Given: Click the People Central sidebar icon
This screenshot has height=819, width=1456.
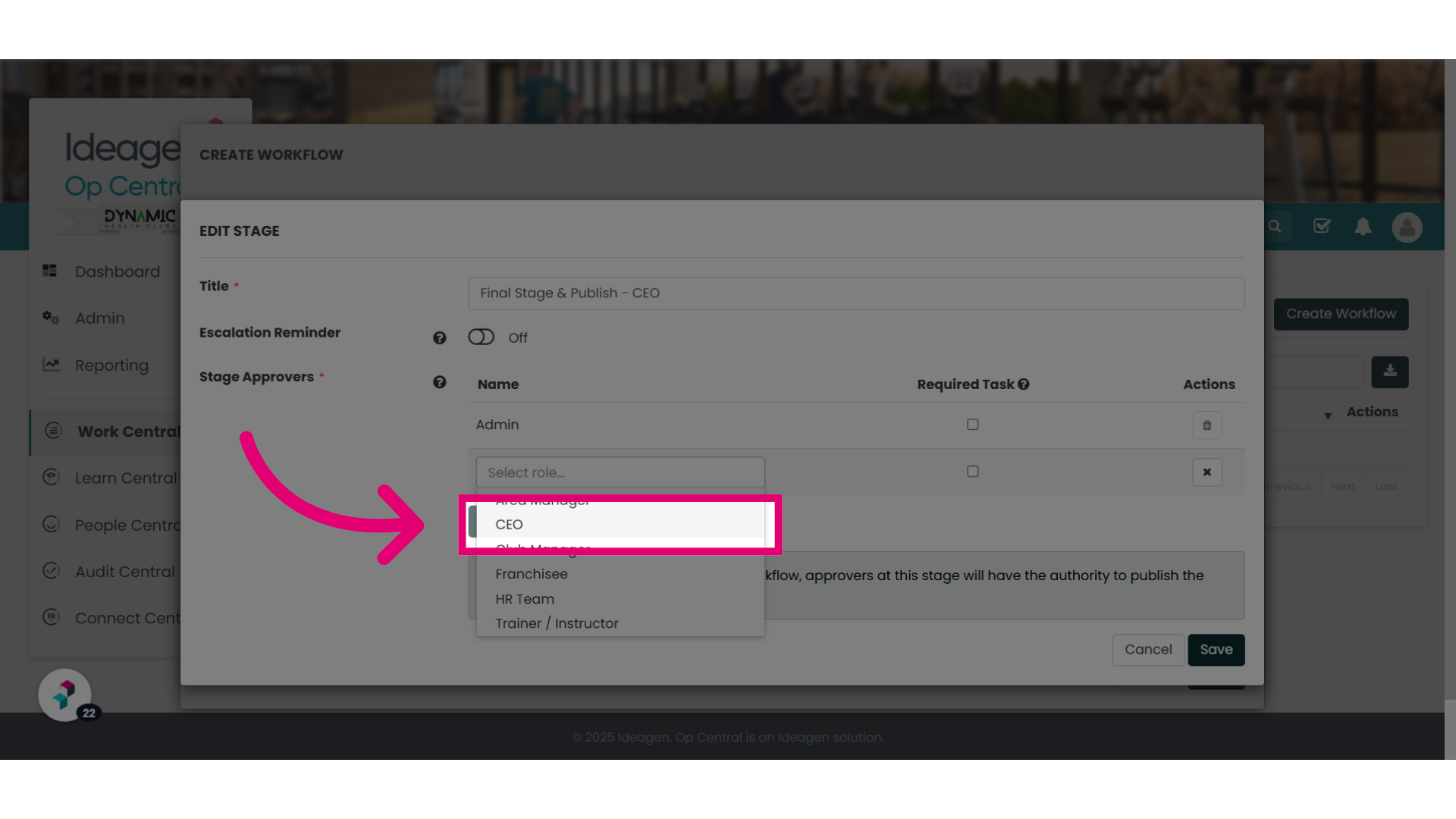Looking at the screenshot, I should point(51,524).
